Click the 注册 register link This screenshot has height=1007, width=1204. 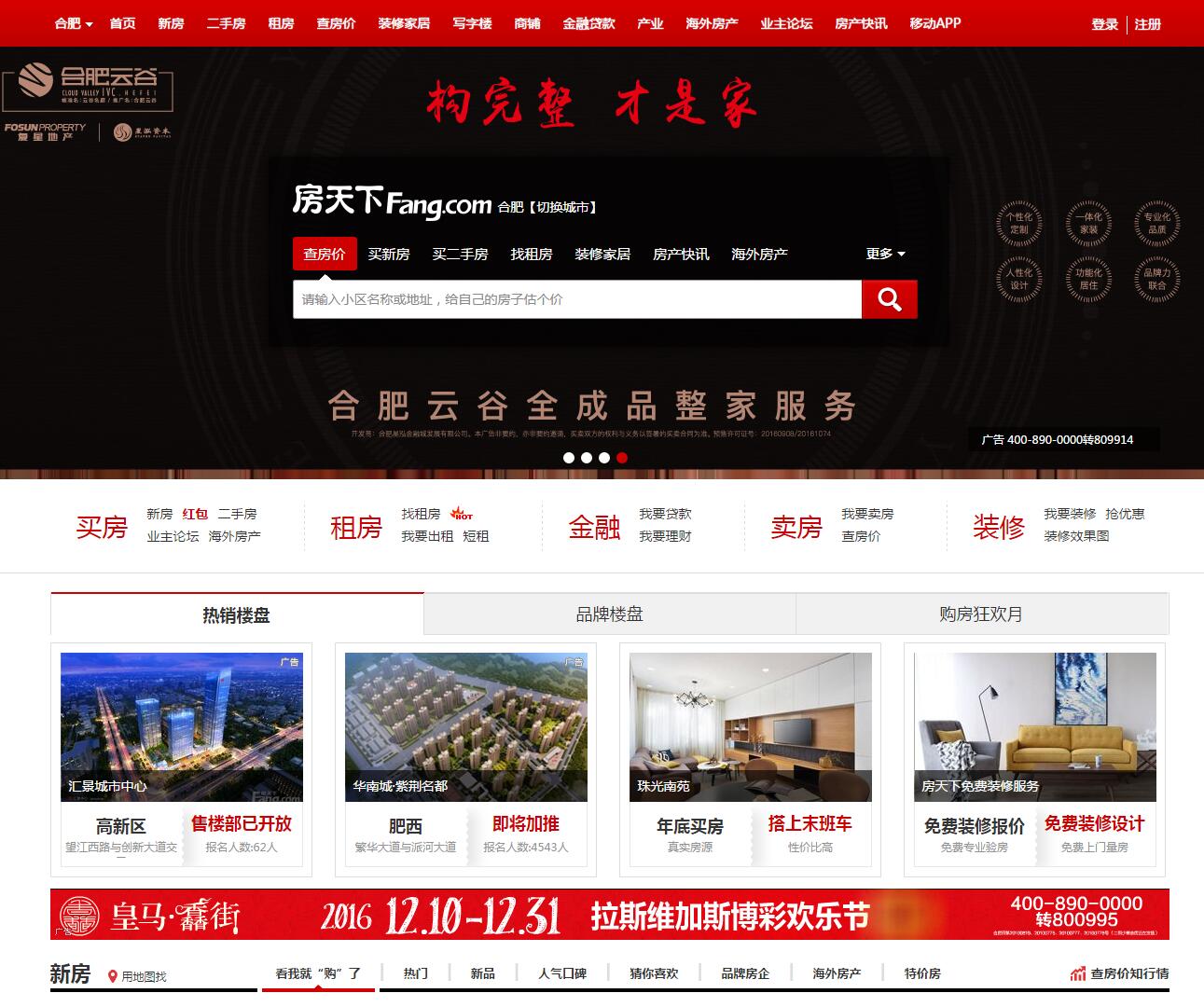pos(1148,24)
